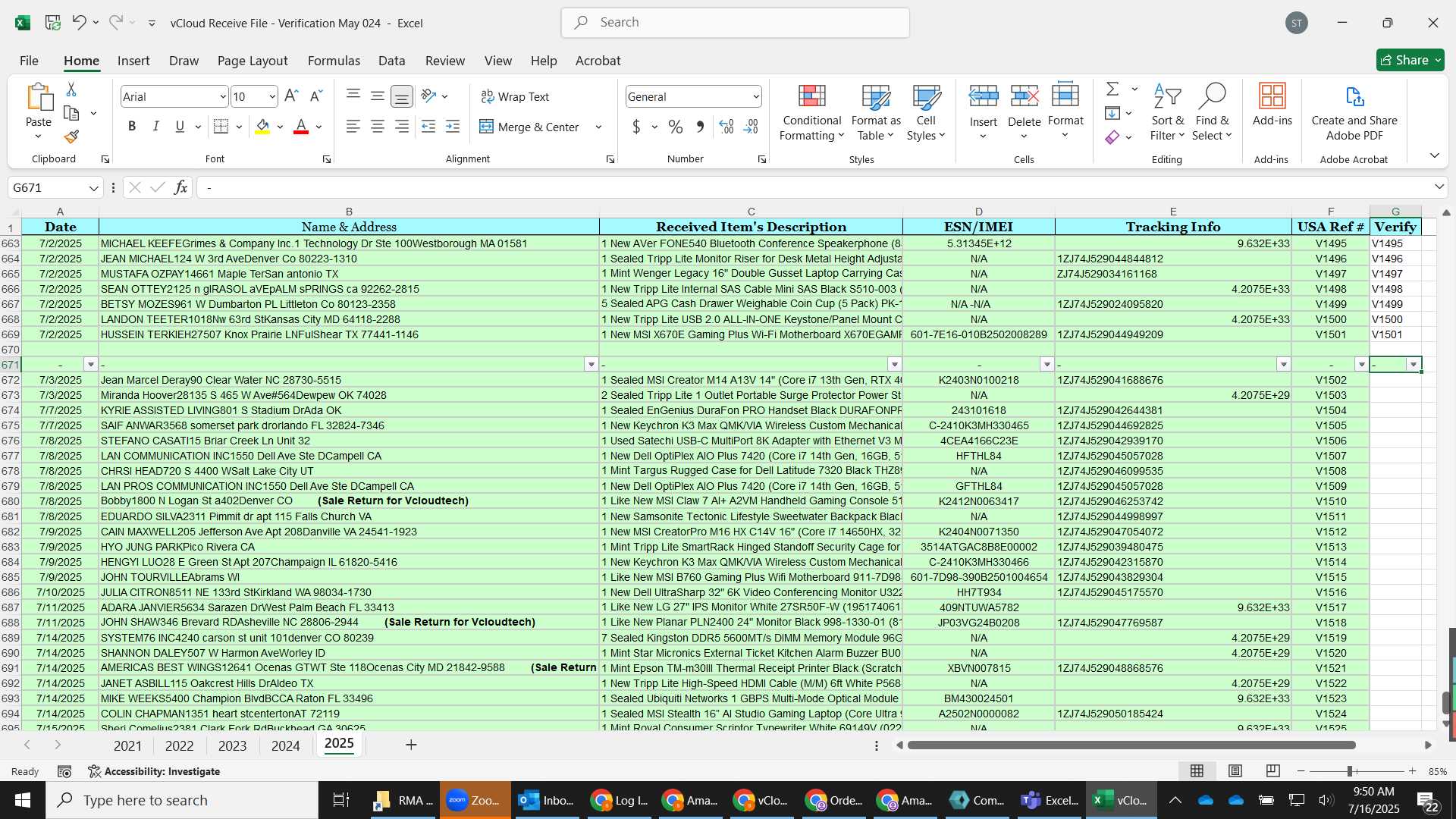Click Decrease Decimal icon
Screen dimensions: 1456x819
point(751,127)
